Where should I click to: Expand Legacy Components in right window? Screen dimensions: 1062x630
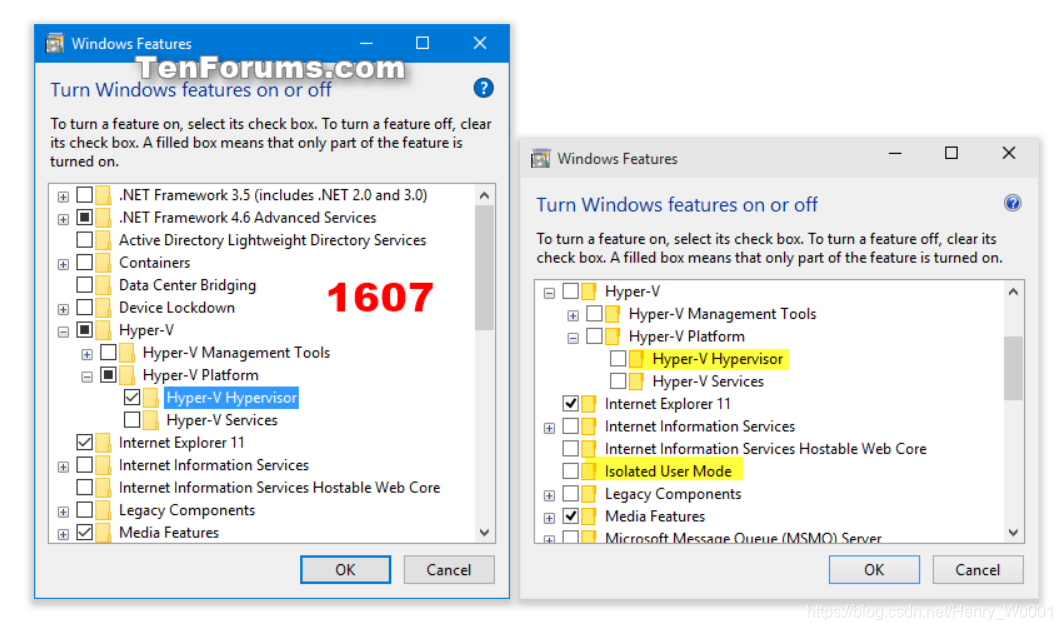[549, 496]
